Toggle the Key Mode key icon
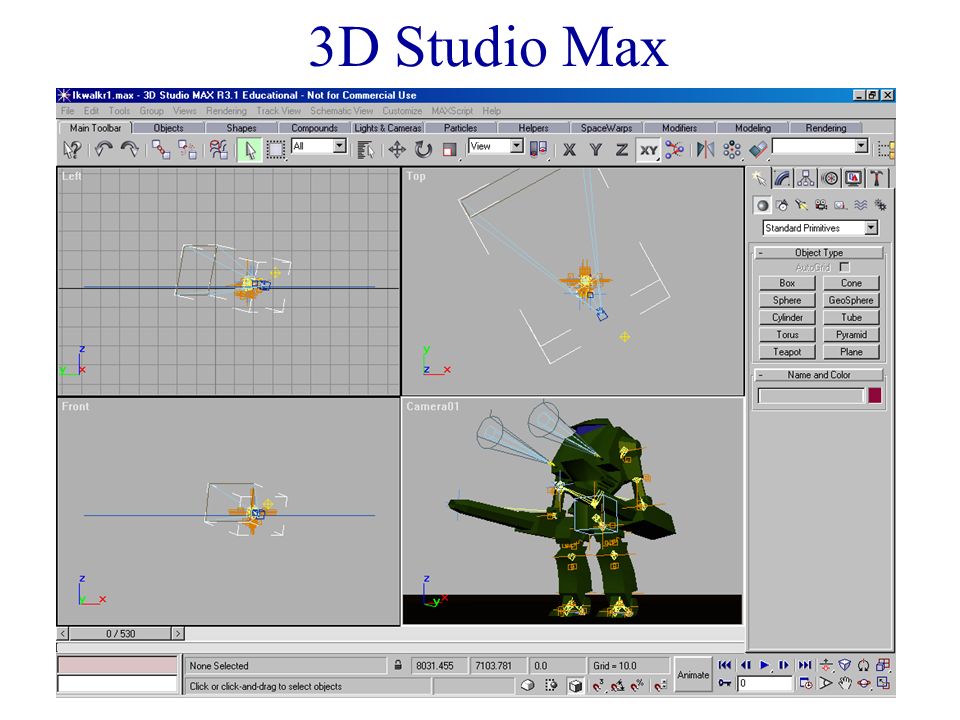The image size is (960, 720). tap(724, 683)
